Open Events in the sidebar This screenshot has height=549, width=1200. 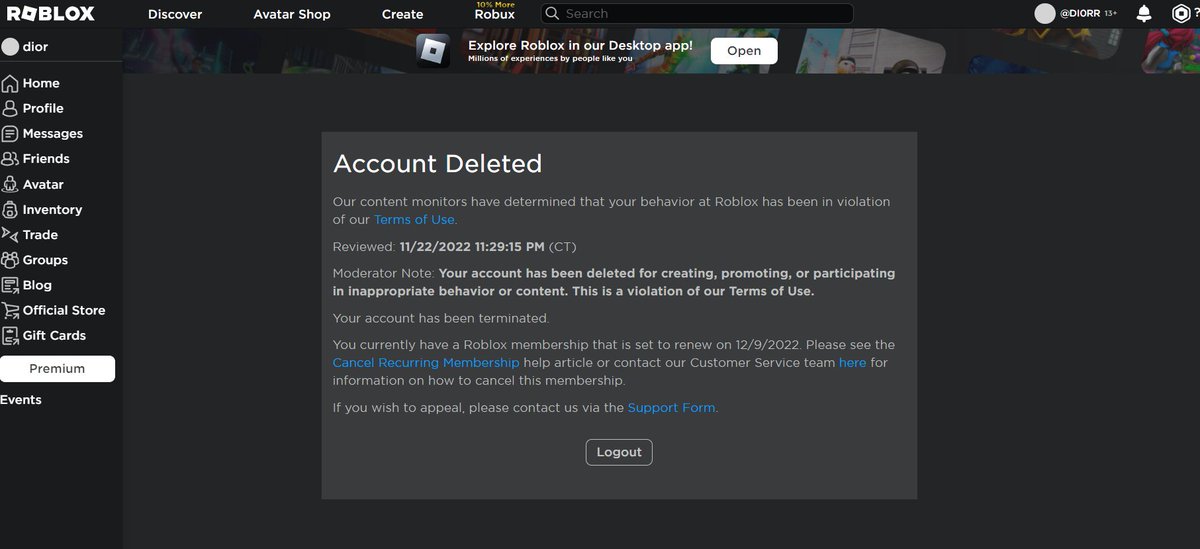tap(21, 399)
